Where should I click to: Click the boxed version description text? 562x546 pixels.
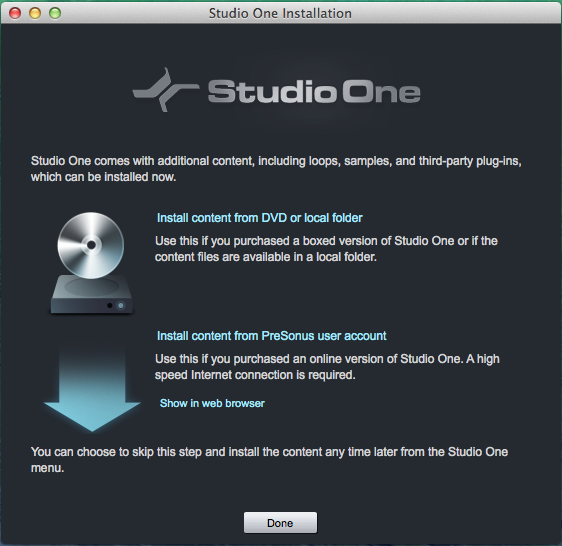click(x=326, y=249)
